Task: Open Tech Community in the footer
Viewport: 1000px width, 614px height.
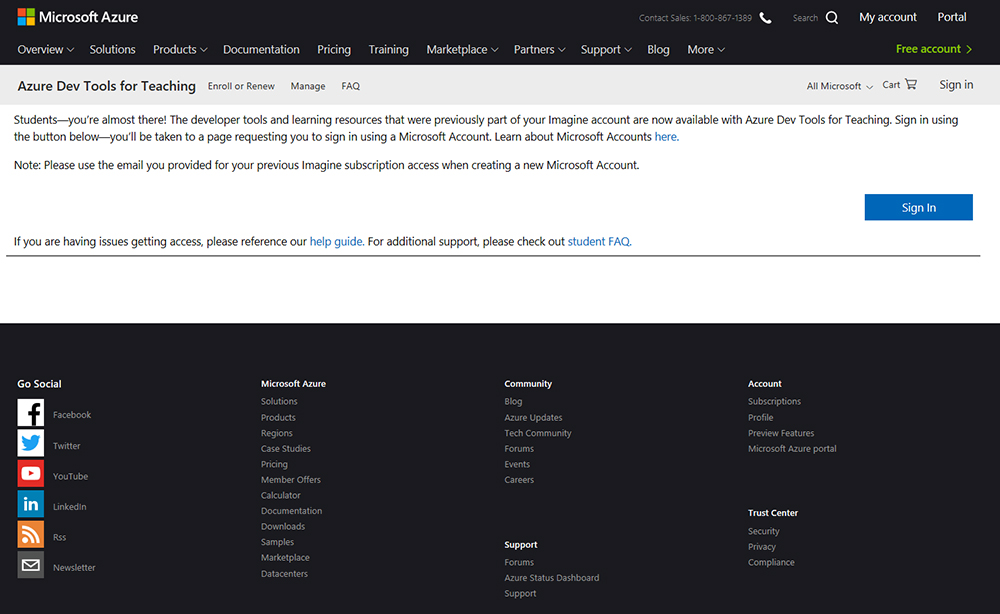Action: click(x=538, y=433)
